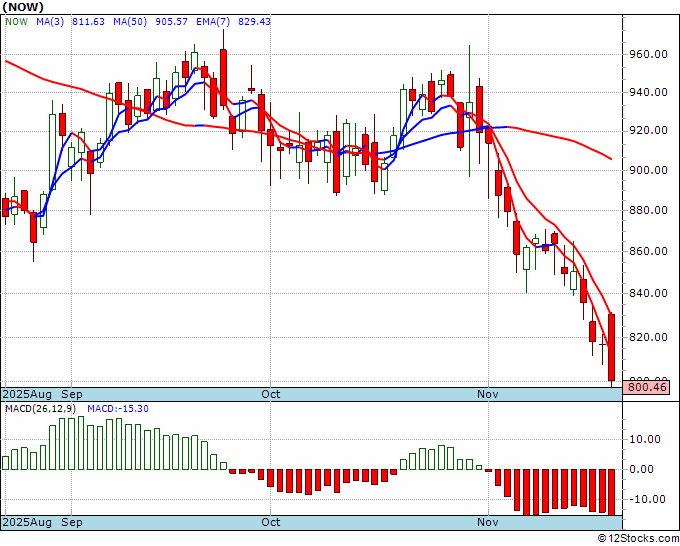The height and width of the screenshot is (546, 680).
Task: Click the MACD:-15.30 value text
Action: coord(118,409)
